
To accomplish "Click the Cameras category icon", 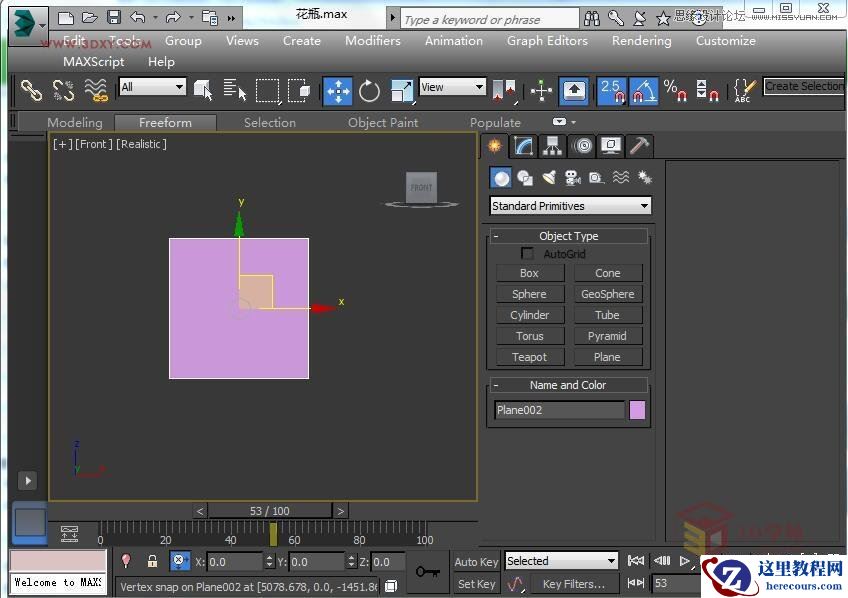I will click(572, 178).
